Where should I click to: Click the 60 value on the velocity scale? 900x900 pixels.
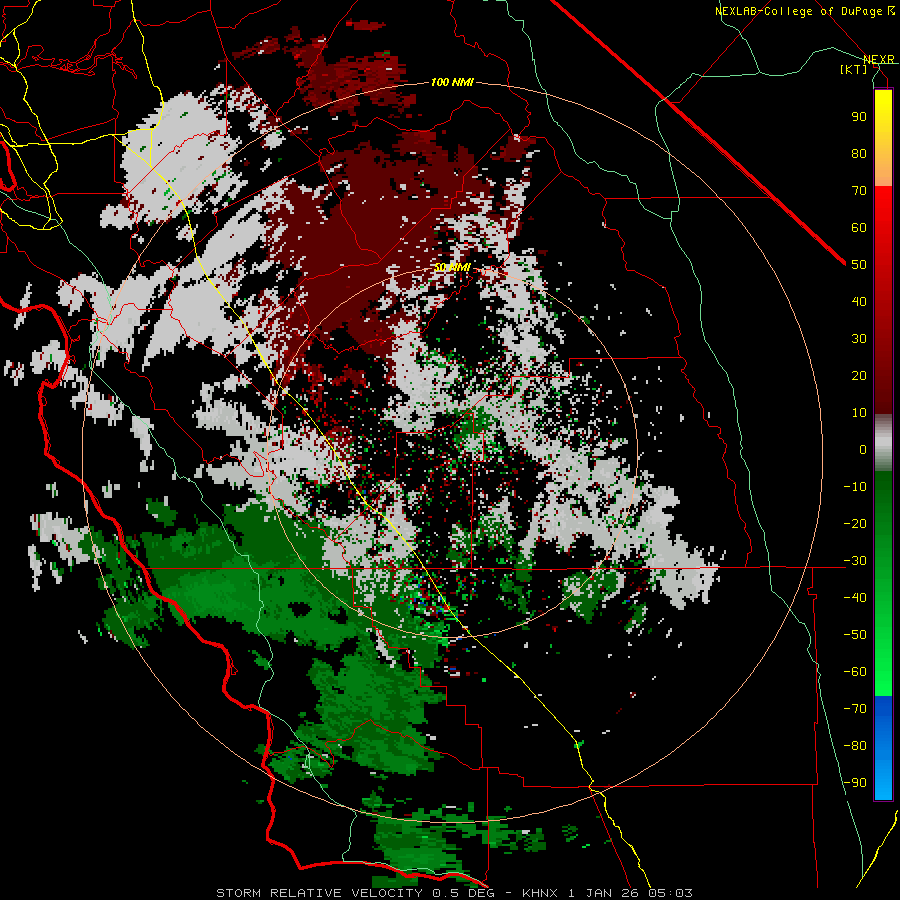859,227
